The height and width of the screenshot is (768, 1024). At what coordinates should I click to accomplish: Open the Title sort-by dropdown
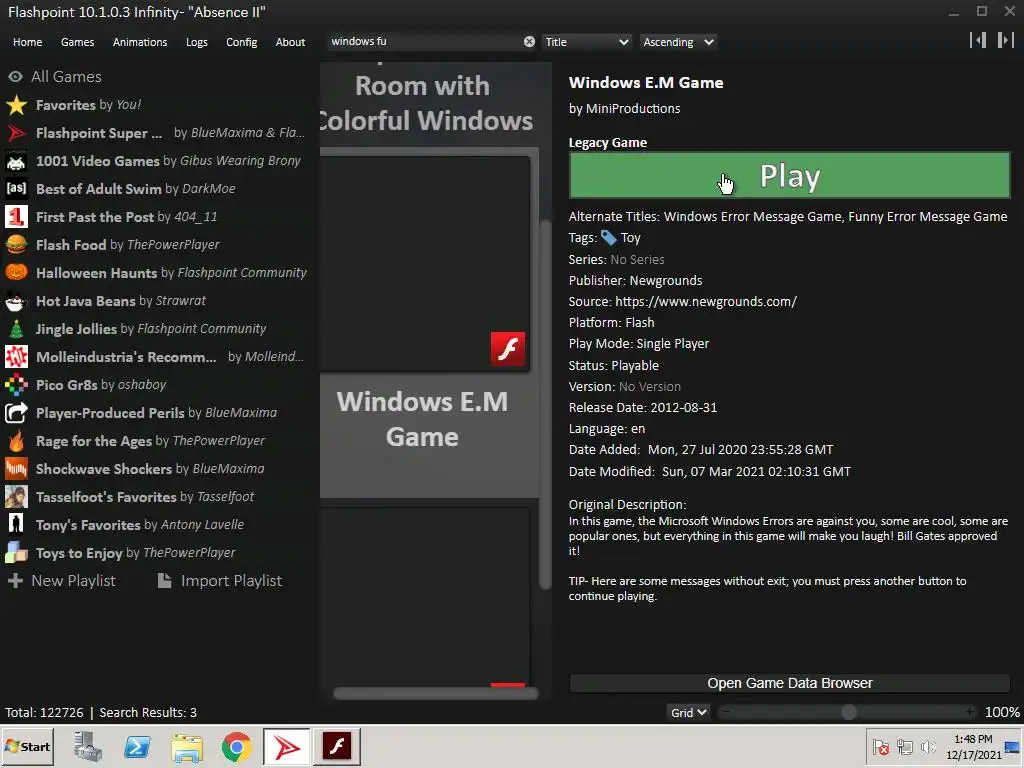click(586, 42)
